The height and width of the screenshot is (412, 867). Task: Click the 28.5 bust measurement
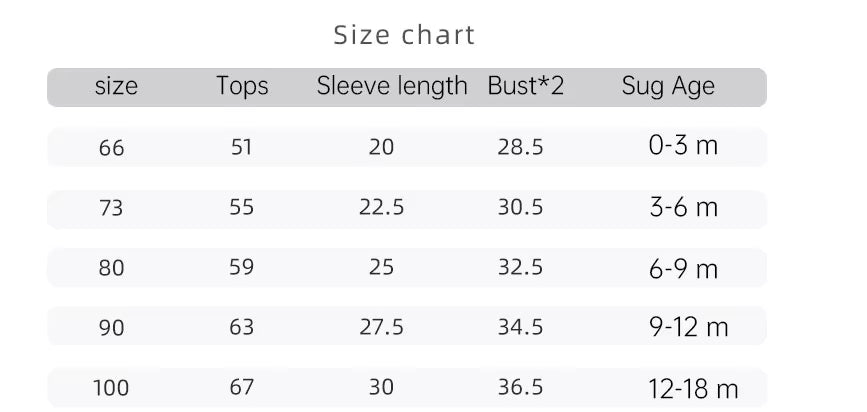click(520, 148)
